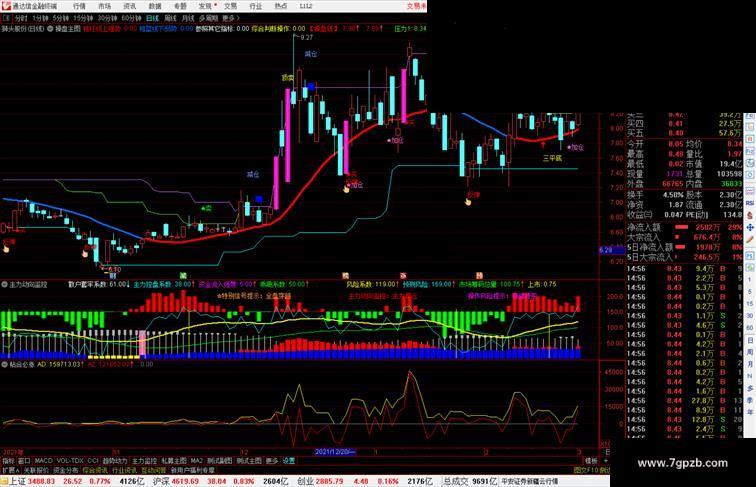Screen dimensions: 756x487
Task: Click the 创业 index value in status bar
Action: pyautogui.click(x=329, y=481)
